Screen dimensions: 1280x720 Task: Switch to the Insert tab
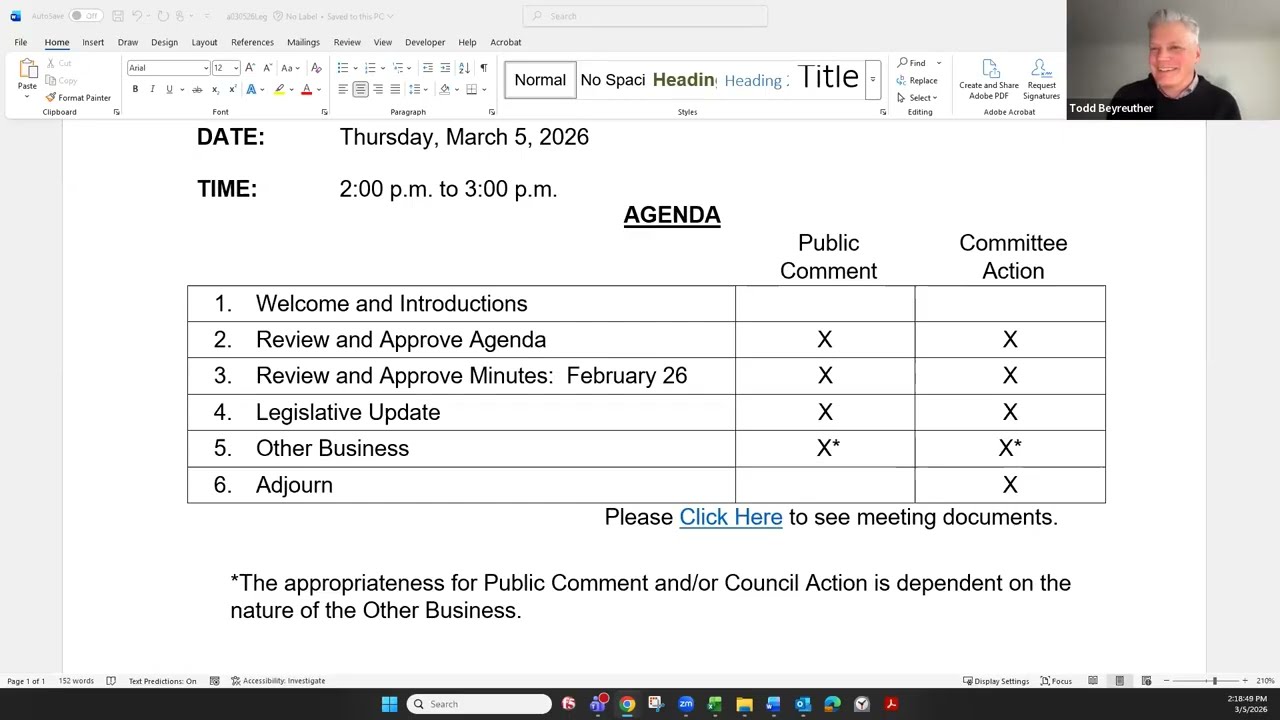93,42
